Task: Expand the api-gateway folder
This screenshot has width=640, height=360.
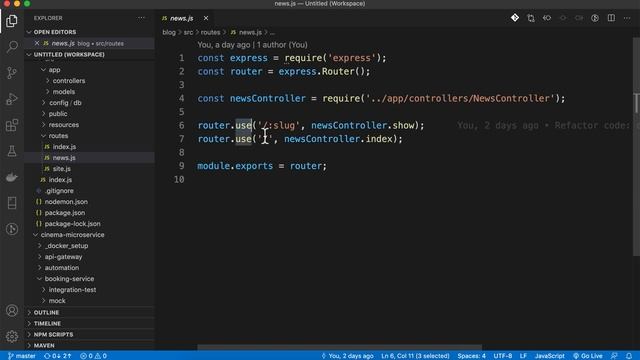Action: (63, 257)
